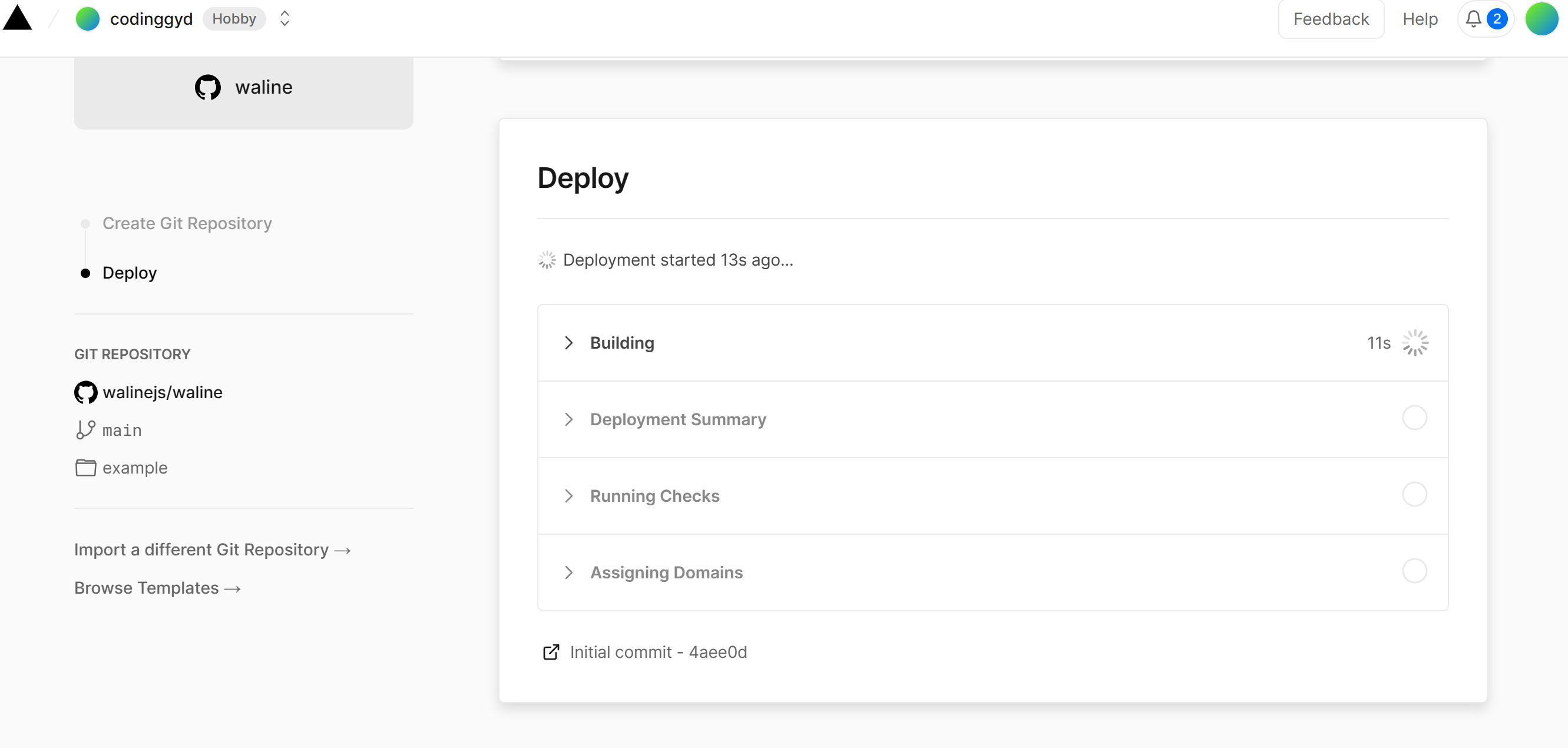Viewport: 1568px width, 748px height.
Task: Click the Vercel triangle logo
Action: point(17,18)
